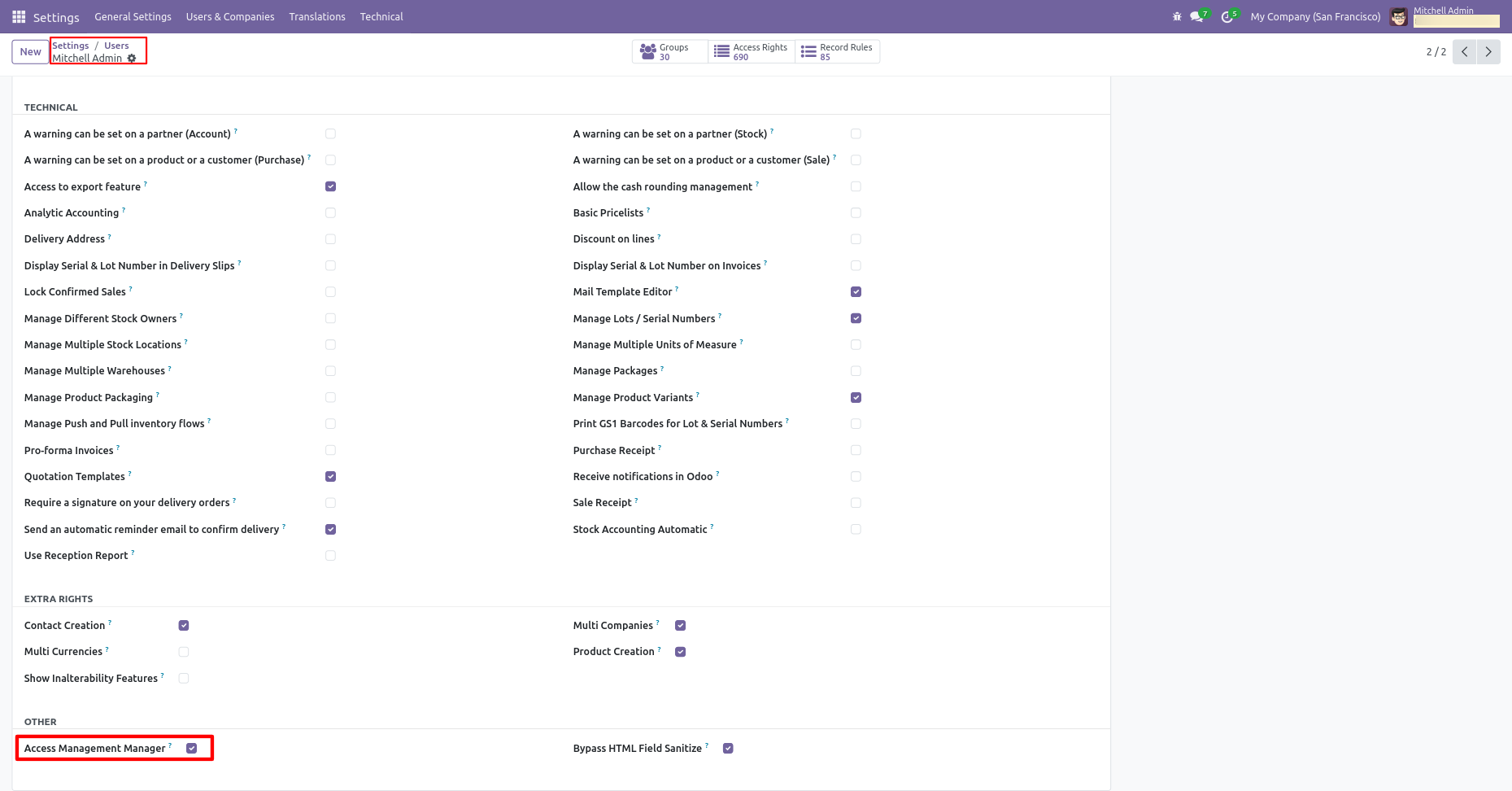Click the New button

(x=30, y=51)
